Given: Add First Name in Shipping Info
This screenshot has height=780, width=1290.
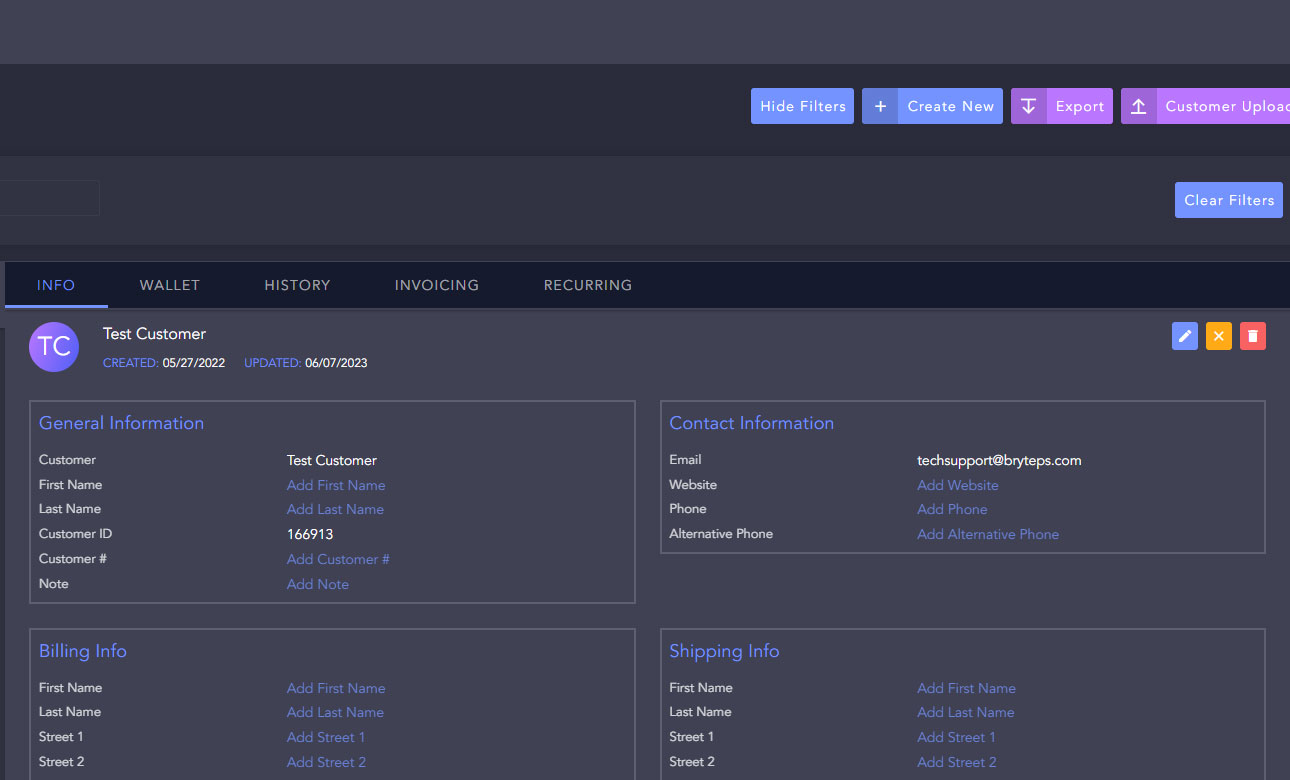Looking at the screenshot, I should tap(966, 688).
